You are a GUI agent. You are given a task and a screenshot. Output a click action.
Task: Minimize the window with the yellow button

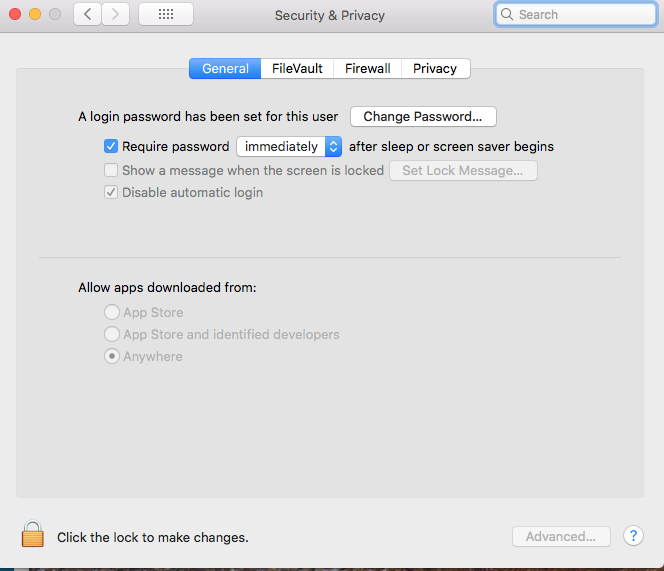coord(35,14)
